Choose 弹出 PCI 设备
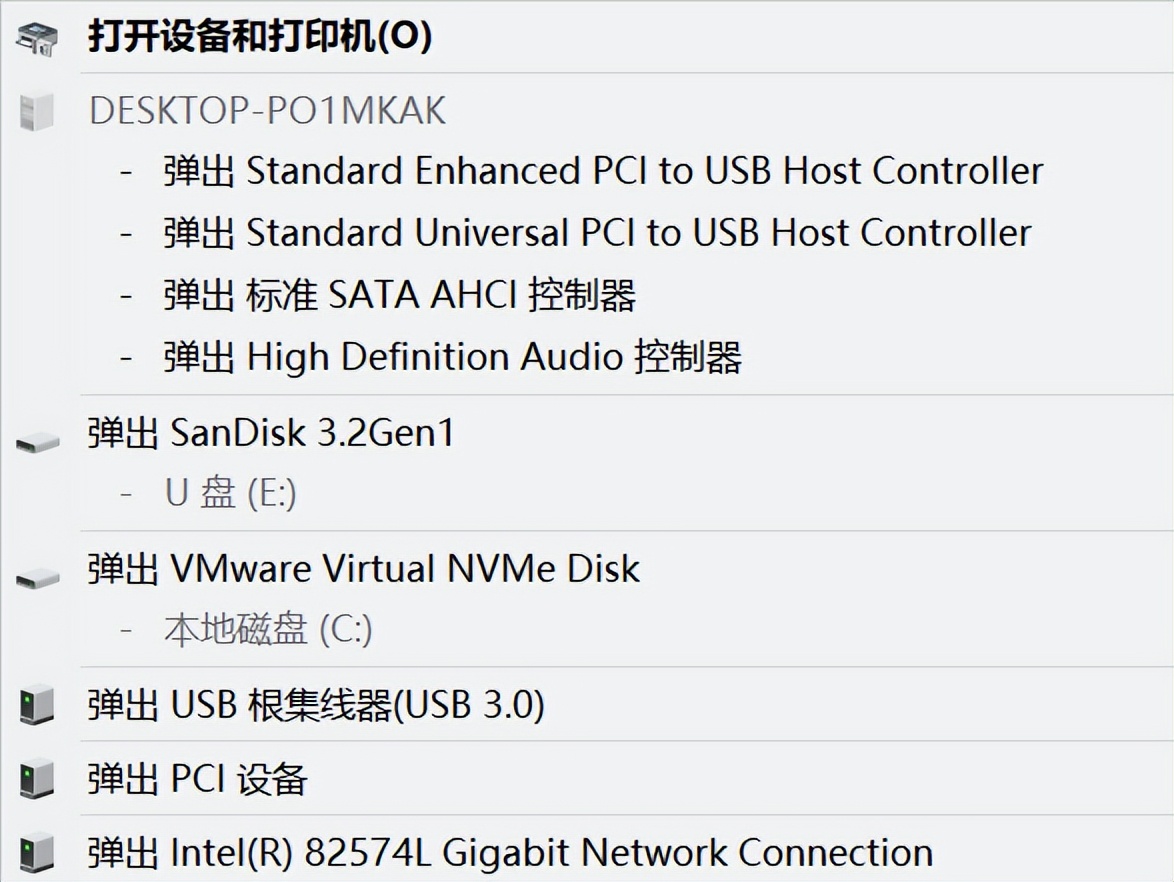Viewport: 1174px width, 882px height. point(197,779)
